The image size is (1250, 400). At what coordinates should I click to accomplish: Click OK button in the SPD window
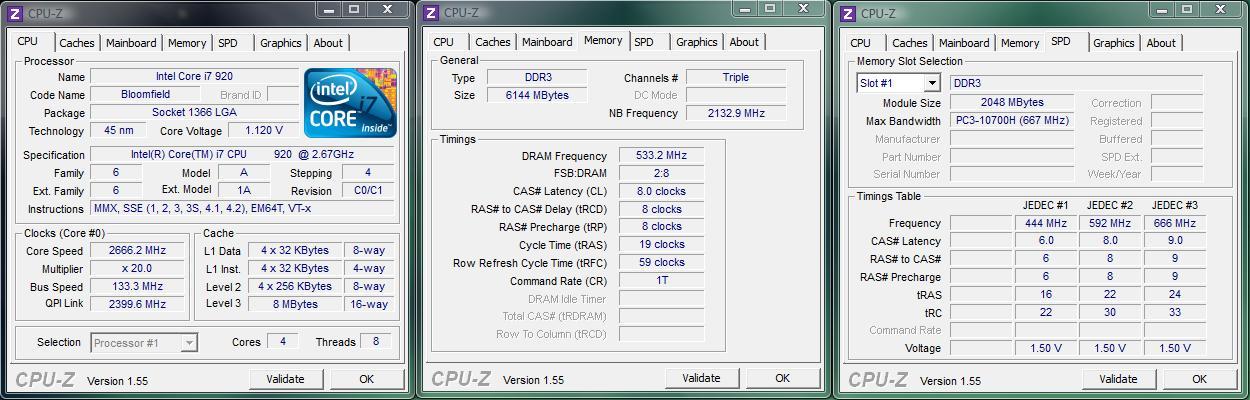(1199, 379)
